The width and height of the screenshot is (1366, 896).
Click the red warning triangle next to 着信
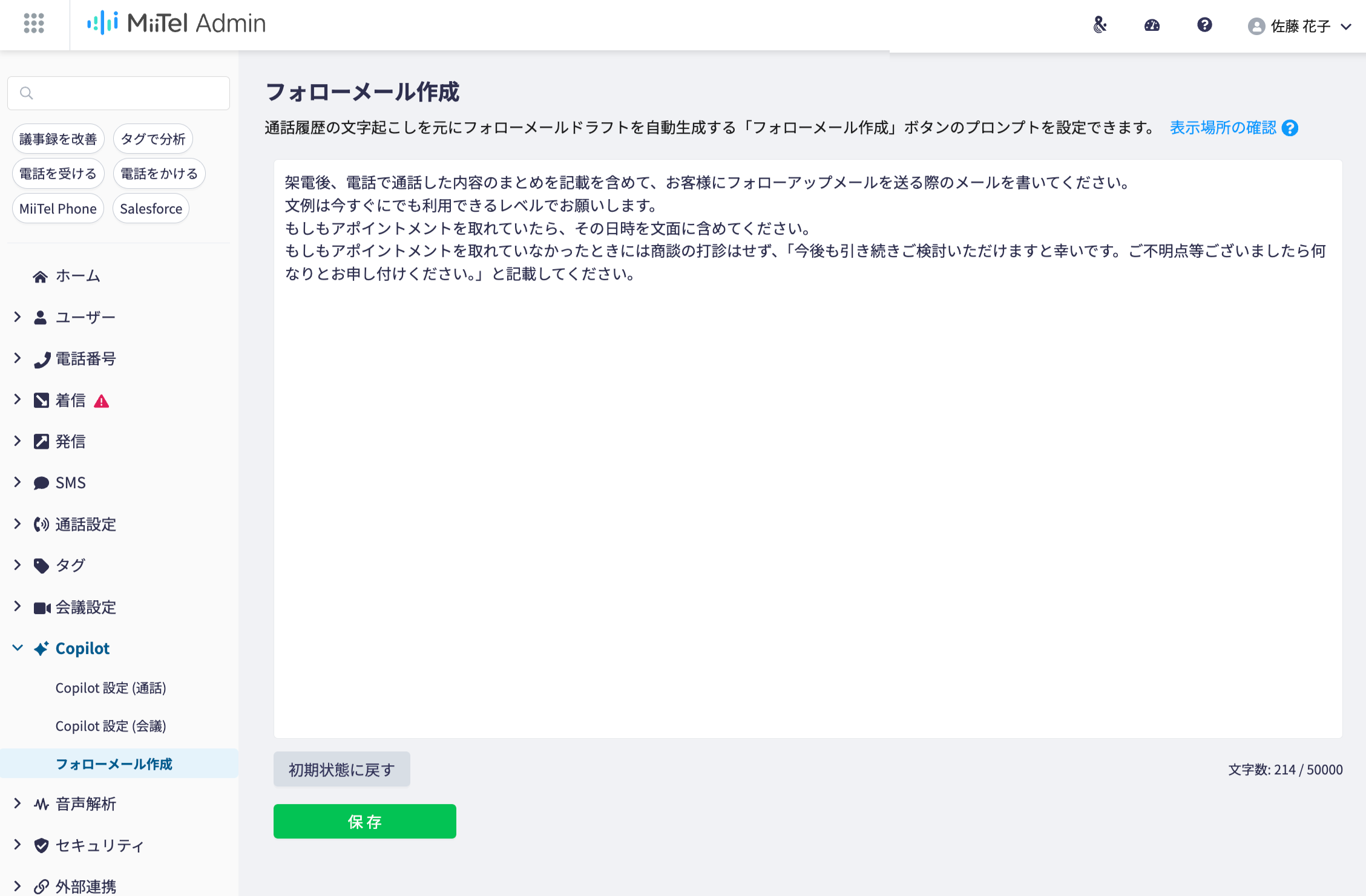point(102,401)
